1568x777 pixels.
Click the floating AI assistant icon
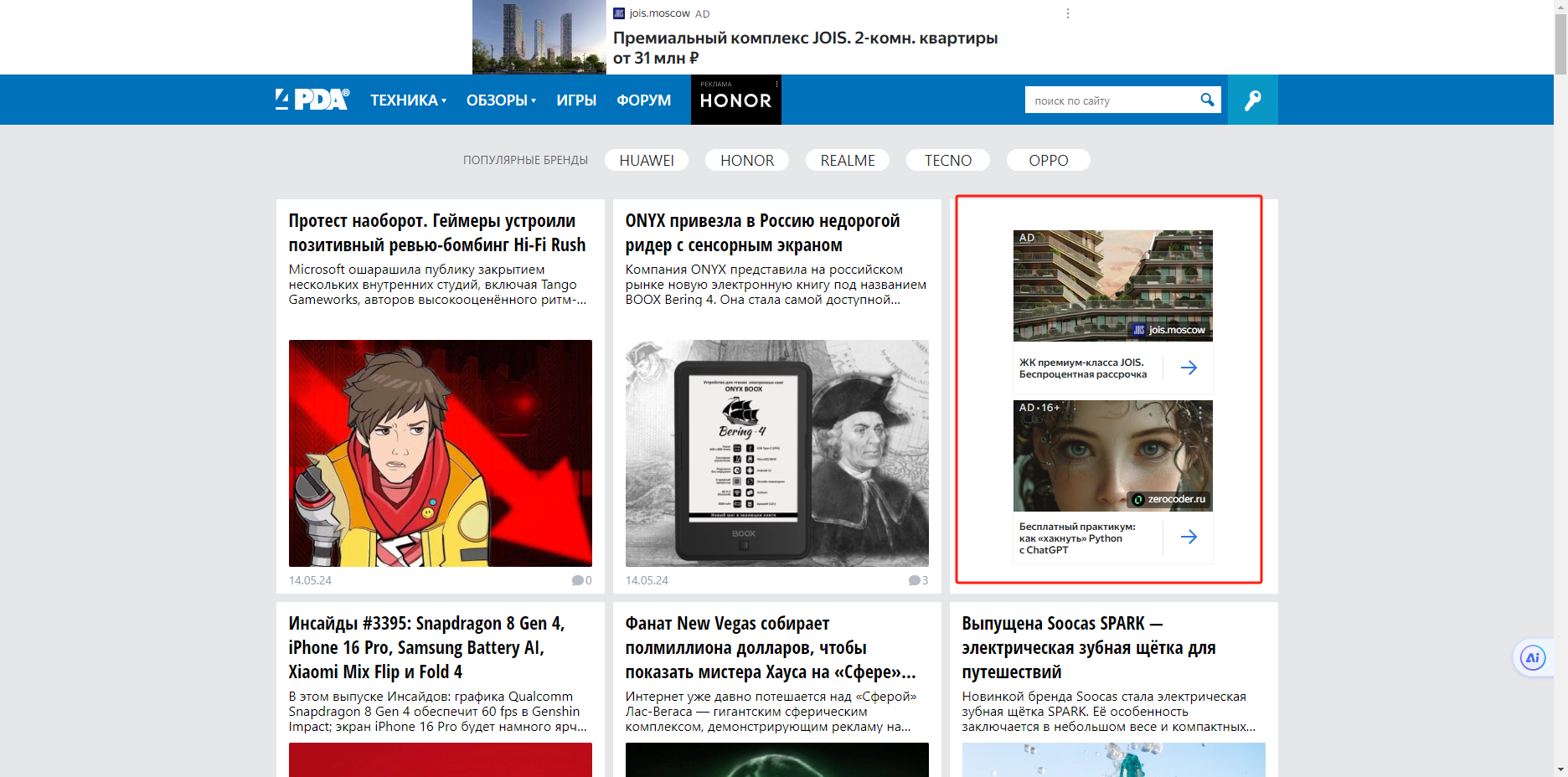click(1532, 658)
